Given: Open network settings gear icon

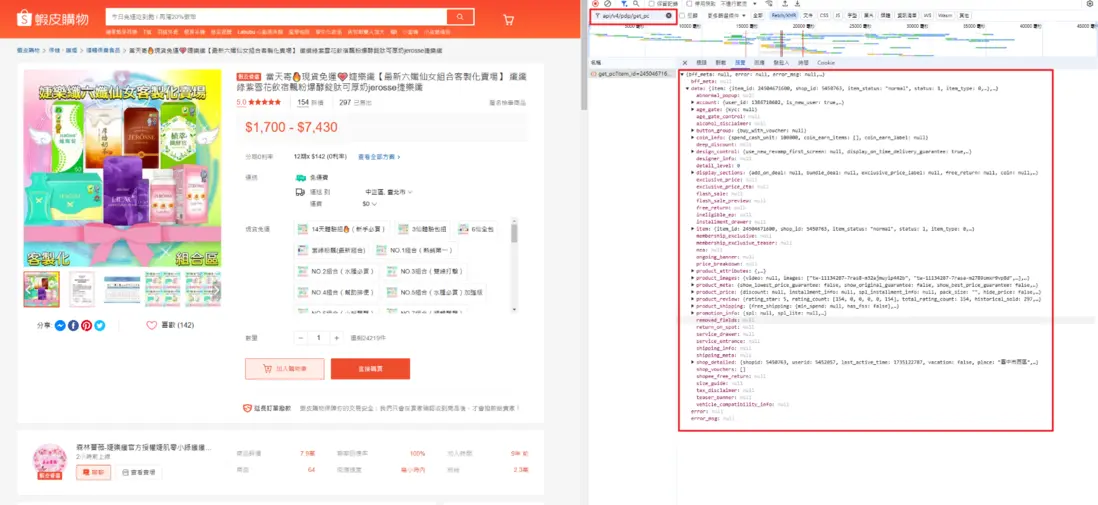Looking at the screenshot, I should click(x=1090, y=4).
